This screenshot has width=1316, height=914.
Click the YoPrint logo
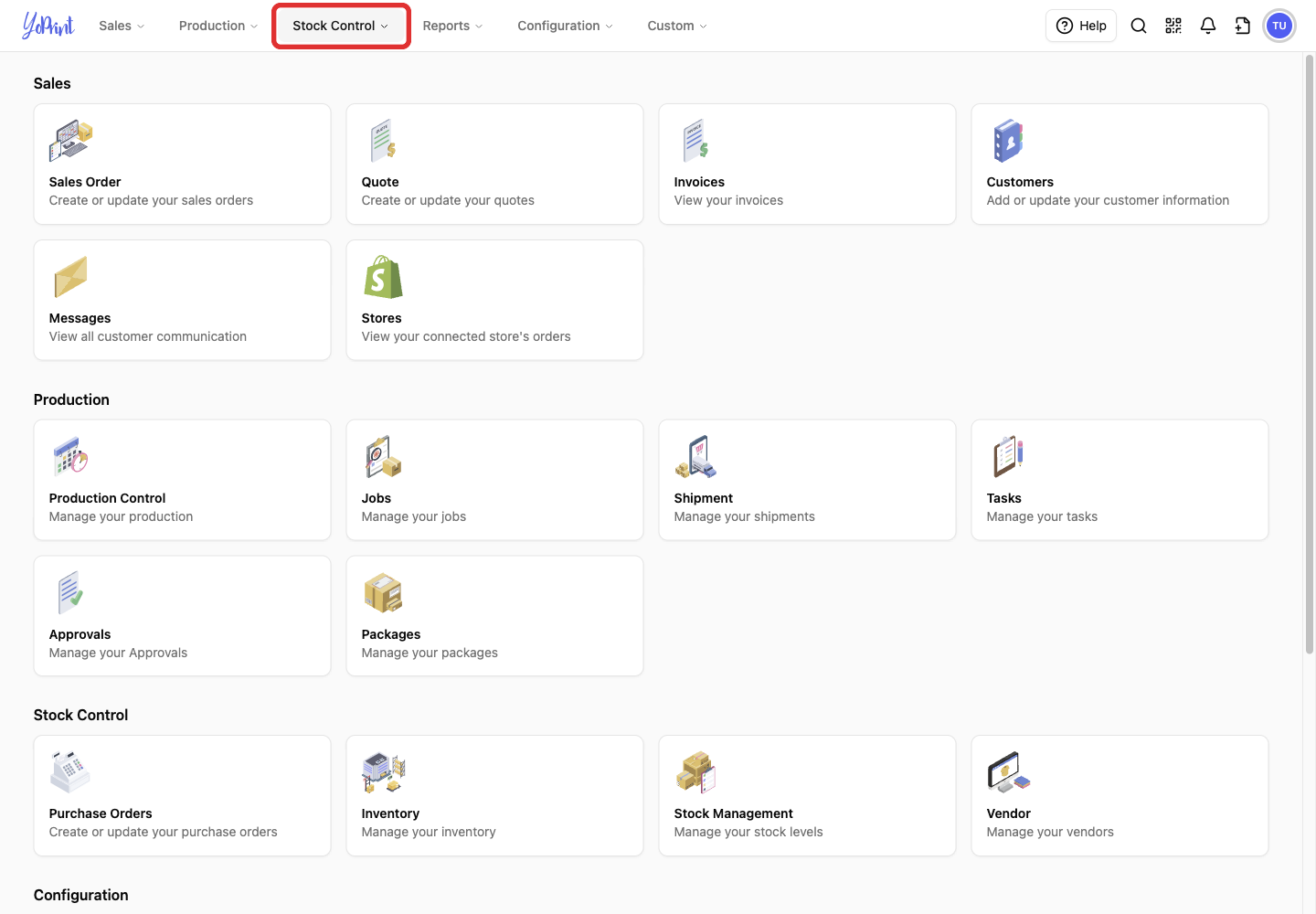point(48,26)
